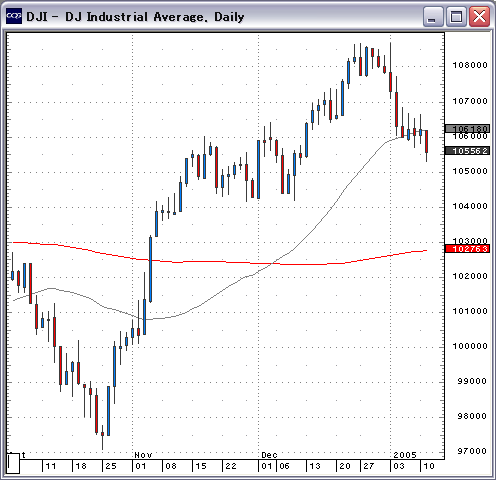496x480 pixels.
Task: Click the 98000 price axis label
Action: [472, 416]
